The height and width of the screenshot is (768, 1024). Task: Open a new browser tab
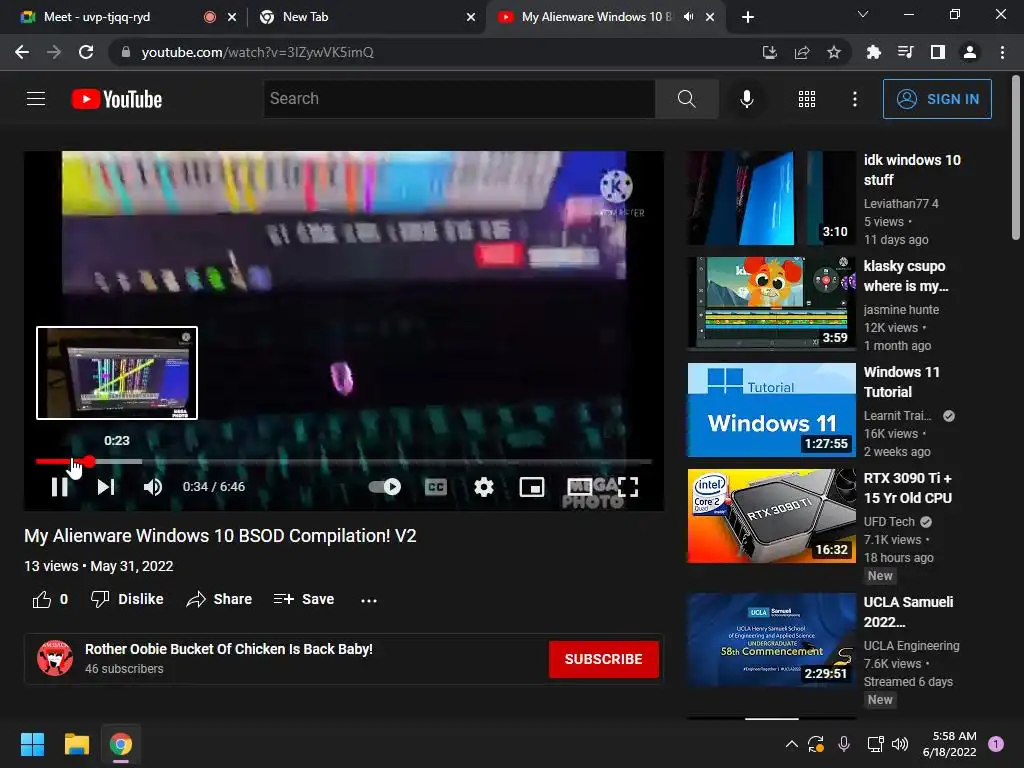(748, 18)
